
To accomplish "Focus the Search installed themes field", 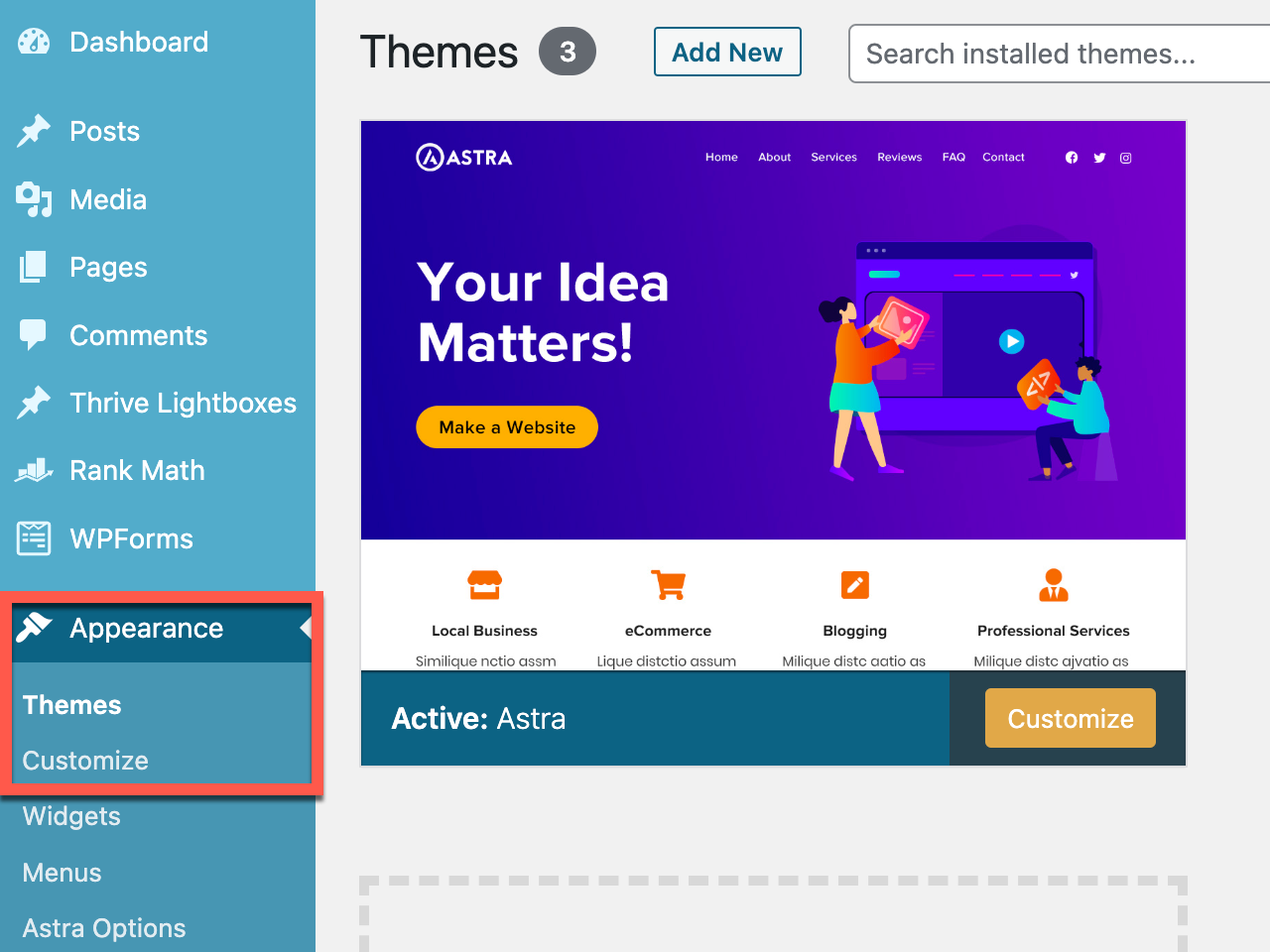I will point(1059,54).
